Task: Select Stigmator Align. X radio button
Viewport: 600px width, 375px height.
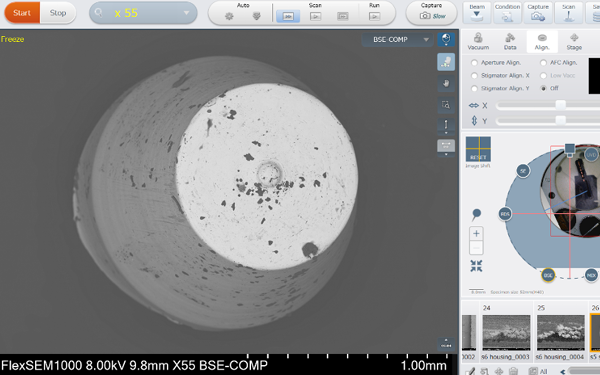Action: (474, 75)
